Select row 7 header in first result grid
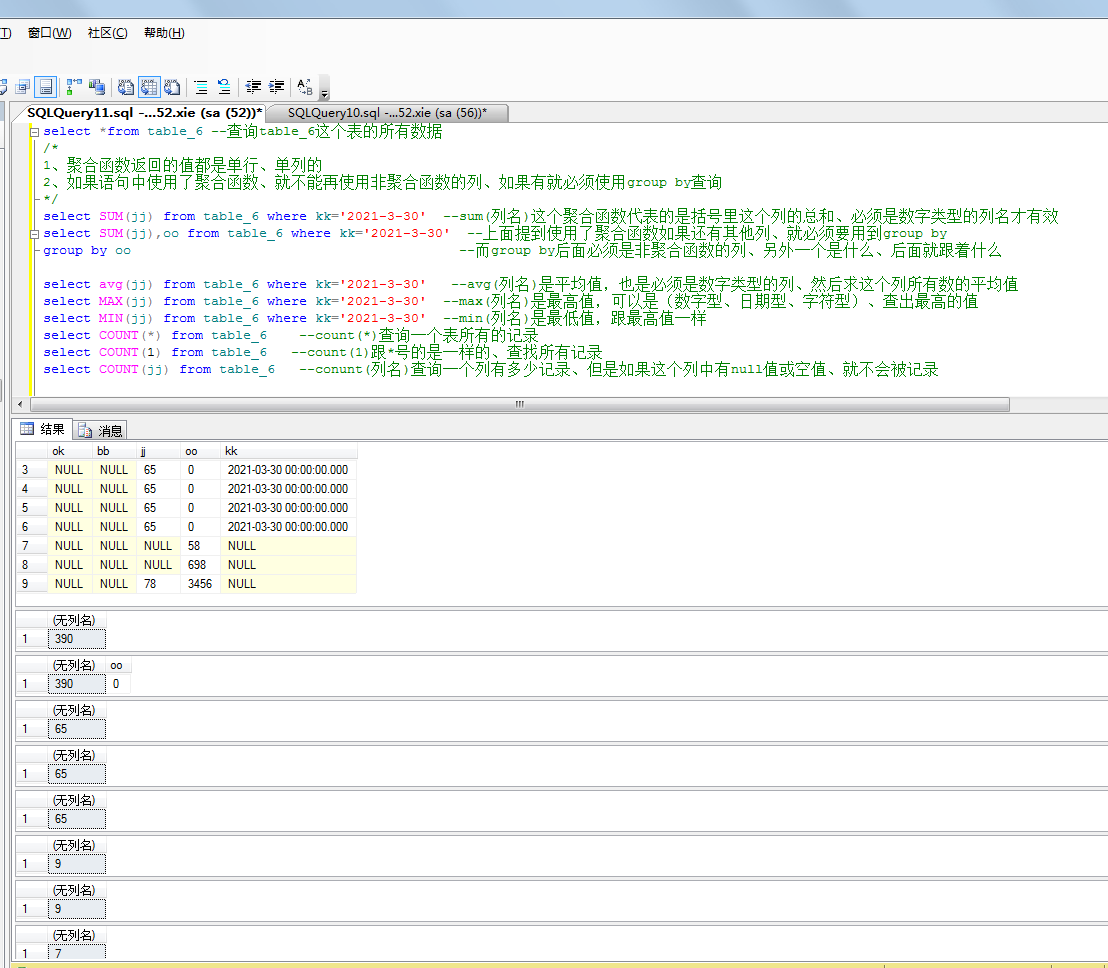Image resolution: width=1108 pixels, height=968 pixels. pyautogui.click(x=32, y=546)
